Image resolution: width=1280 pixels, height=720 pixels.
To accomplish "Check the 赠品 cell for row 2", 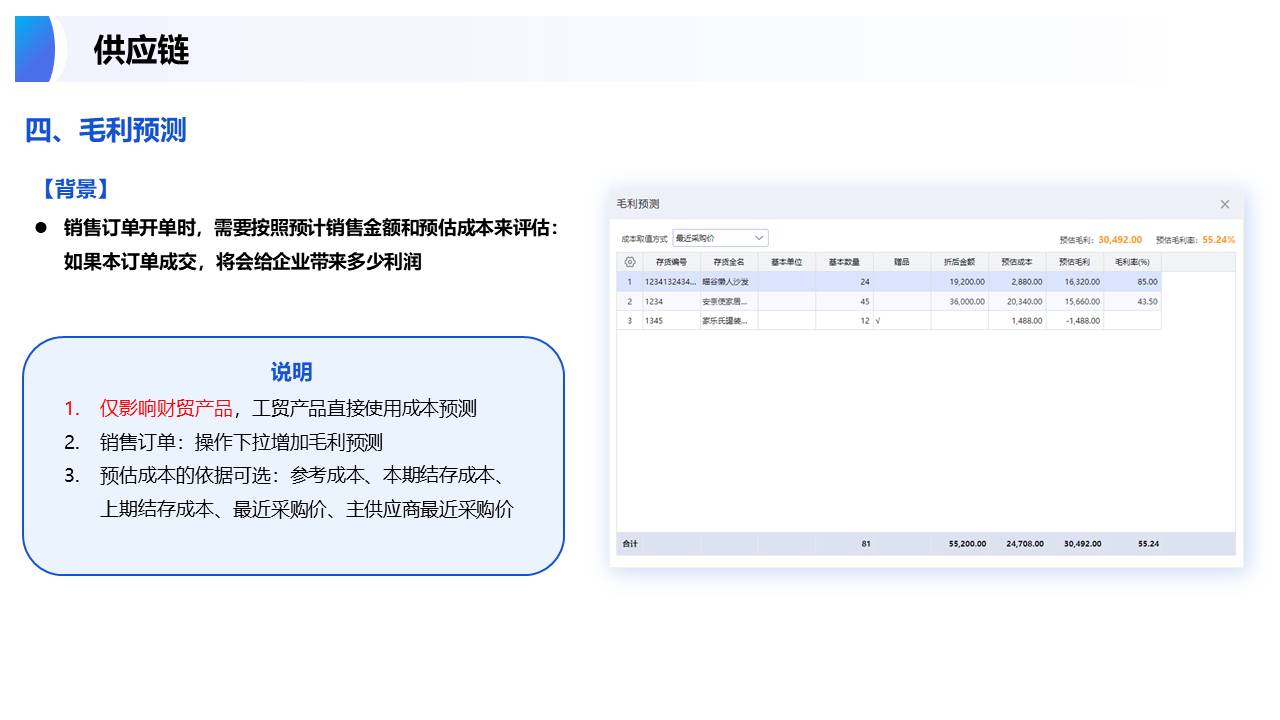I will [901, 301].
